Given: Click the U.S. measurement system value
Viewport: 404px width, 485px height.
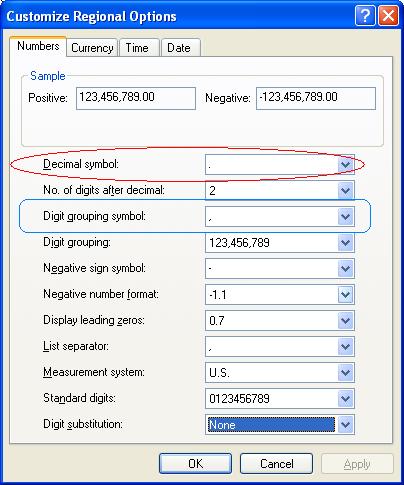Looking at the screenshot, I should (x=219, y=373).
